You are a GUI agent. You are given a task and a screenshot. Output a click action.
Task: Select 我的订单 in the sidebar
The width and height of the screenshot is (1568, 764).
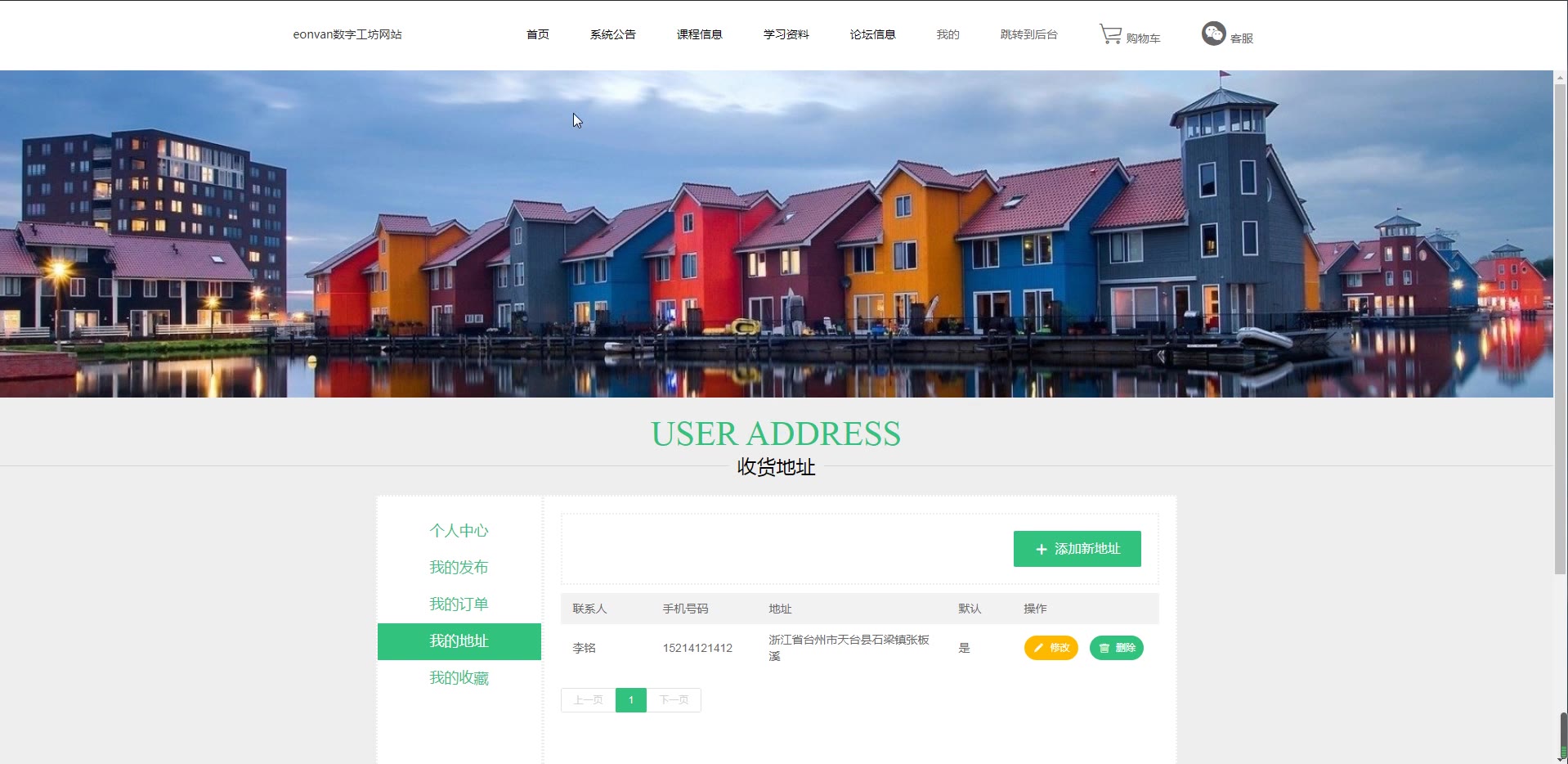click(x=459, y=604)
